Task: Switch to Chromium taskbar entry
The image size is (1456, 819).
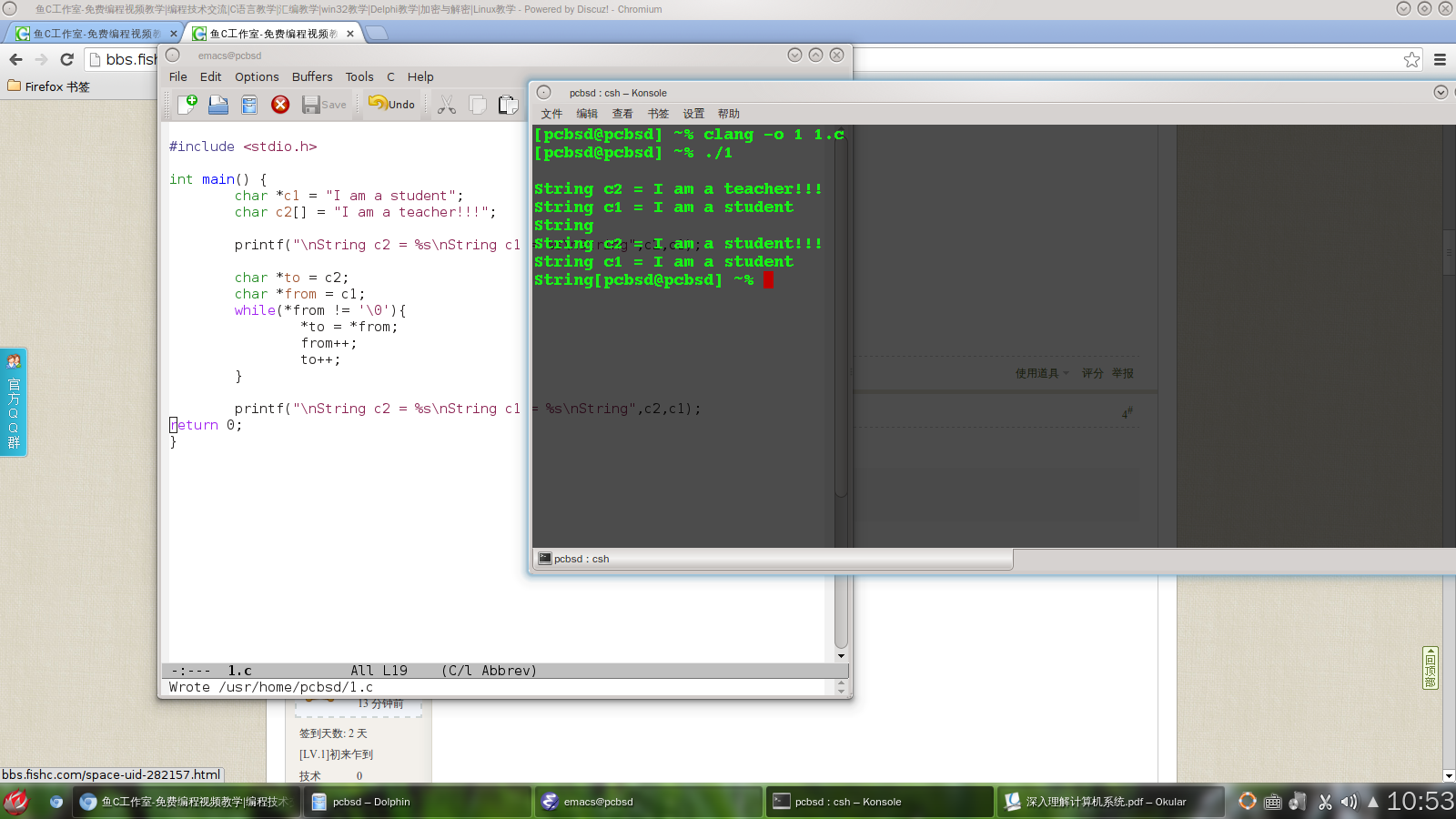Action: 187,802
